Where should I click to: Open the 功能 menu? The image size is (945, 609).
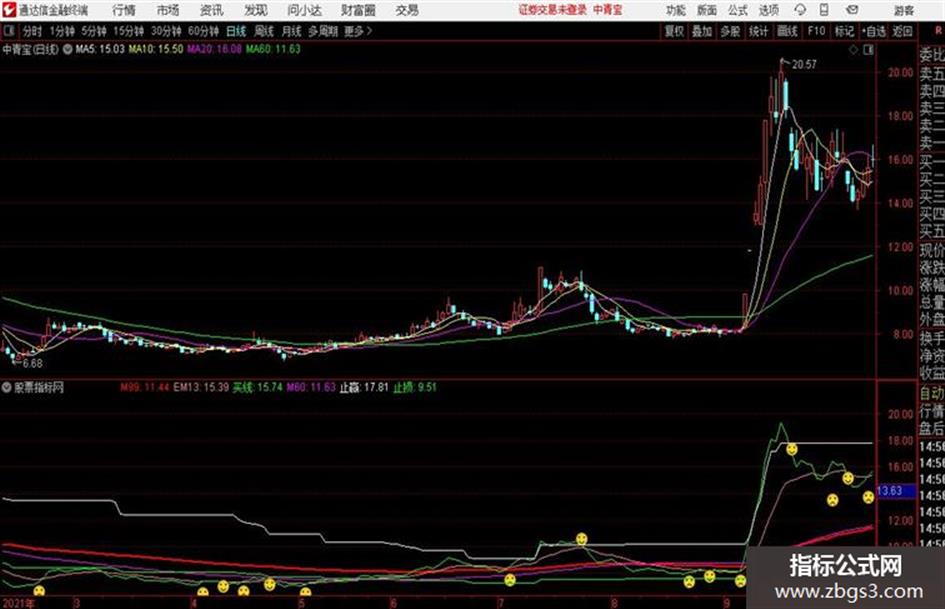tap(676, 10)
